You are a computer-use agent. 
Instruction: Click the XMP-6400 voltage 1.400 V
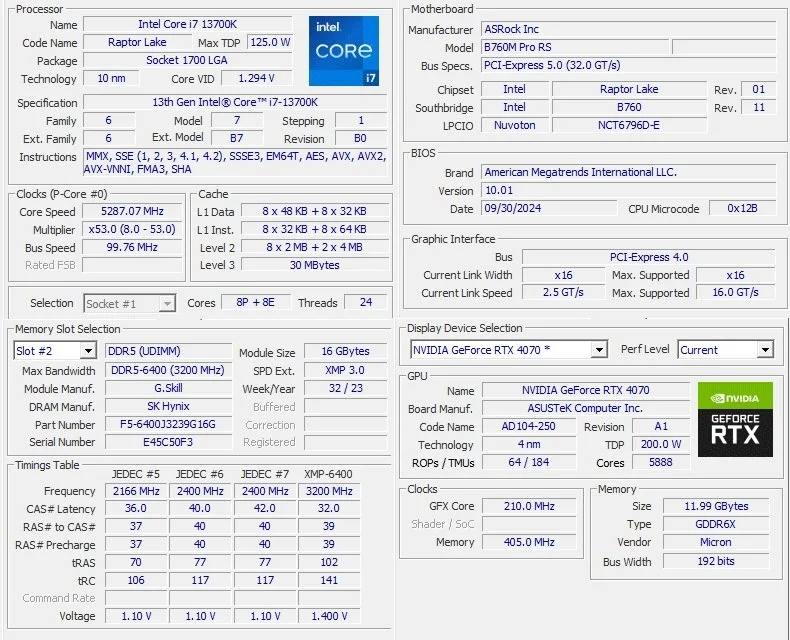coord(329,616)
